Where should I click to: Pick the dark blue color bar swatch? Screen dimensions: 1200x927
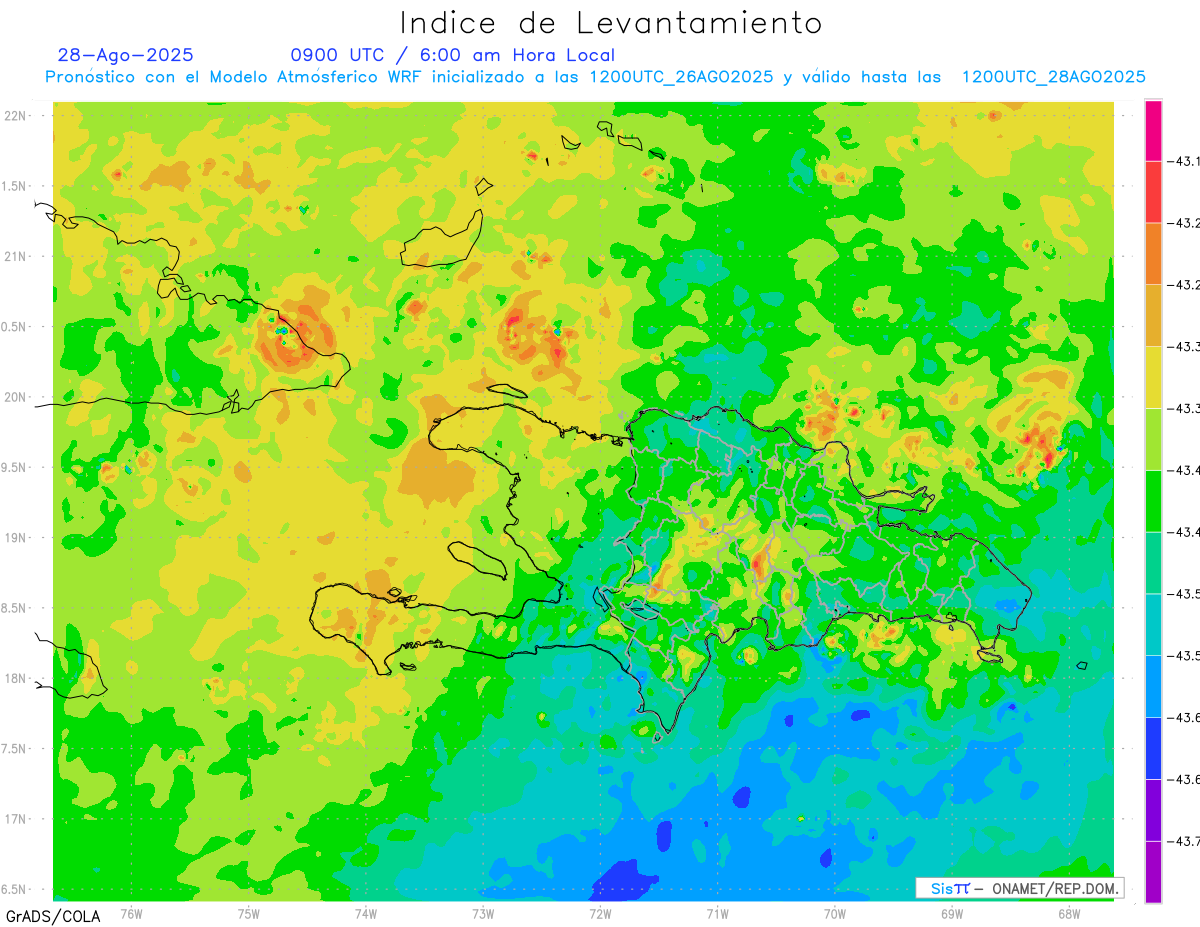pos(1153,748)
